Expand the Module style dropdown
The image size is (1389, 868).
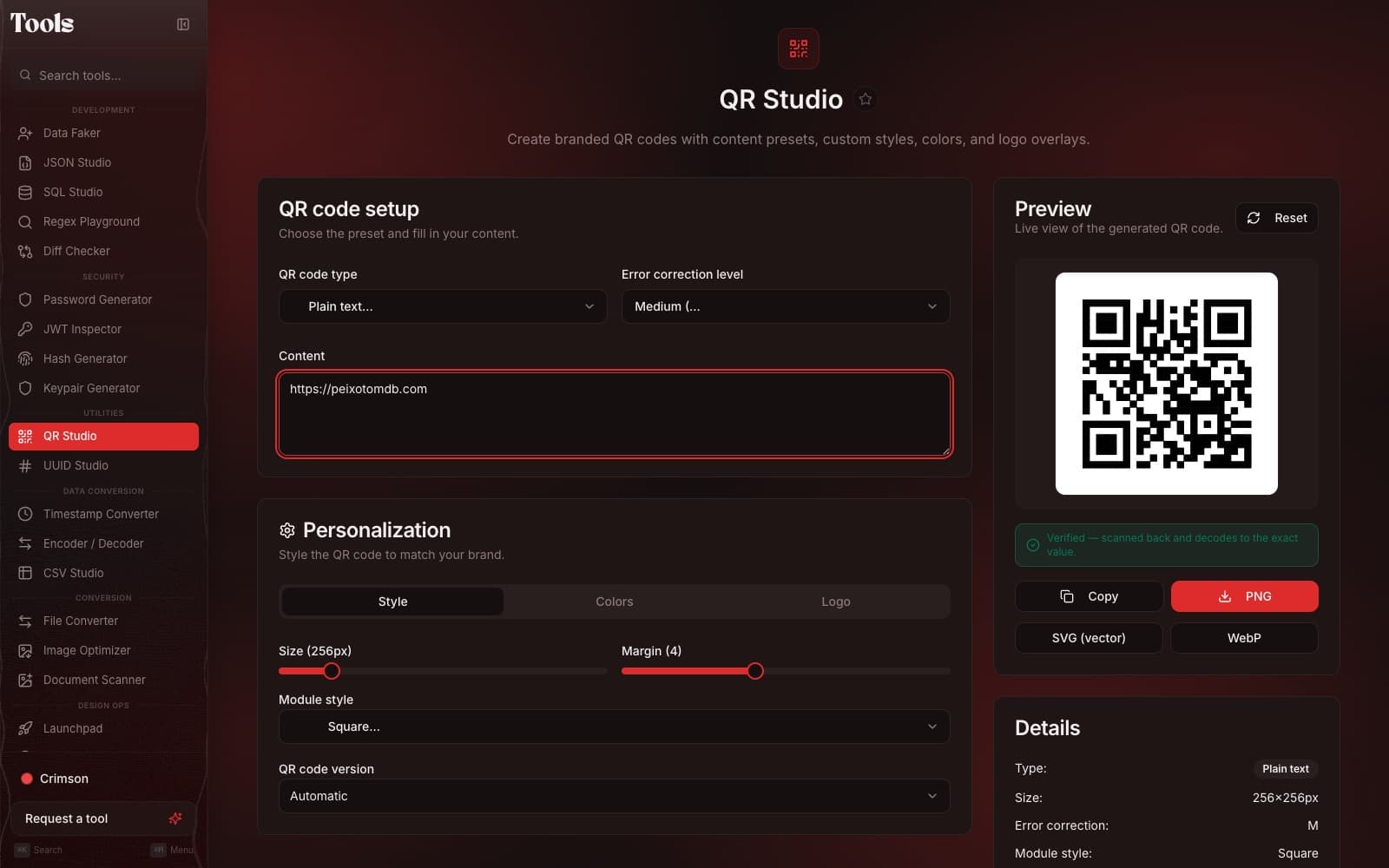click(x=614, y=727)
